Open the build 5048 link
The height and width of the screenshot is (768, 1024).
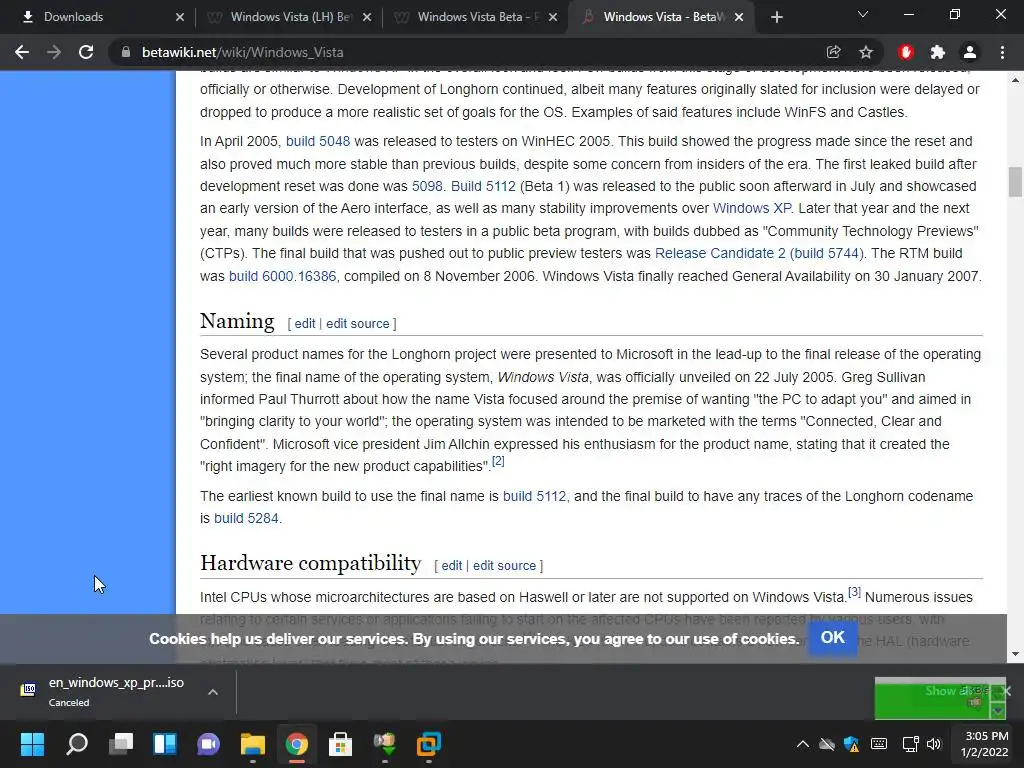point(318,141)
